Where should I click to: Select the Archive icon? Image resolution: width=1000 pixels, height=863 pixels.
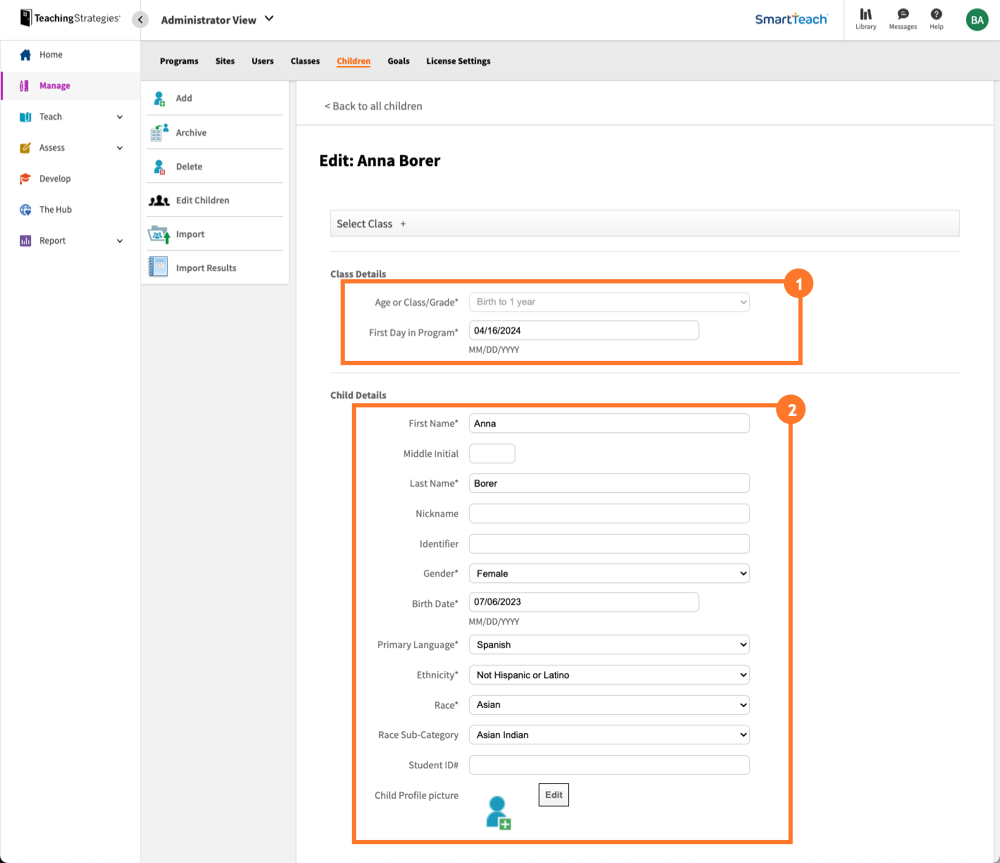click(158, 132)
